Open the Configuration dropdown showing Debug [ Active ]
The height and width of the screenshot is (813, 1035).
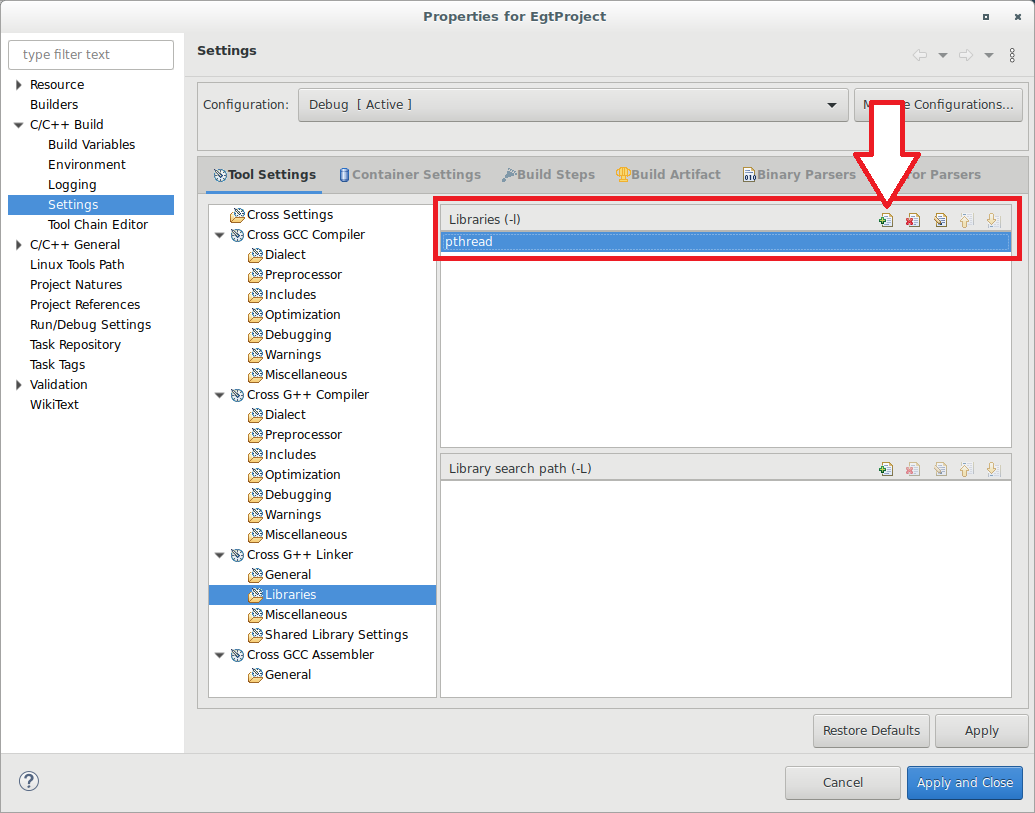pyautogui.click(x=572, y=105)
